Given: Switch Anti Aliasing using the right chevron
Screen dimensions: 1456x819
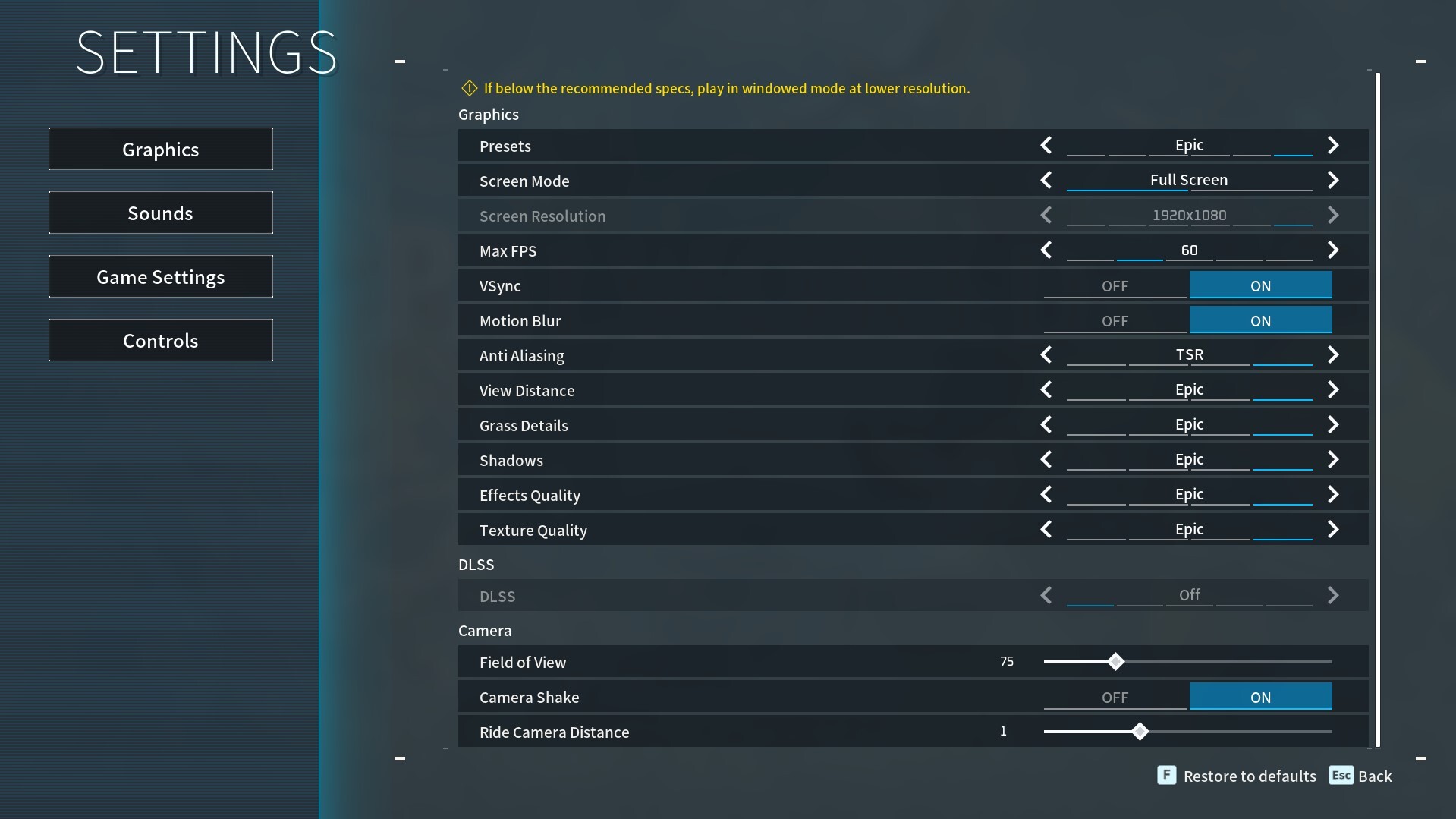Looking at the screenshot, I should click(x=1334, y=354).
